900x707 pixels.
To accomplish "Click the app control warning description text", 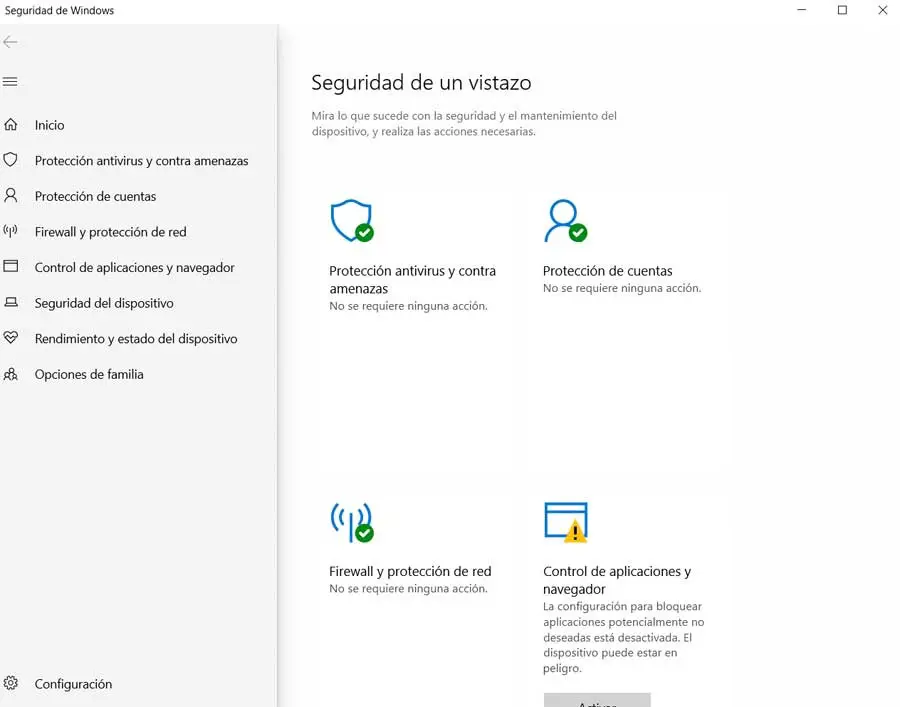I will 623,637.
